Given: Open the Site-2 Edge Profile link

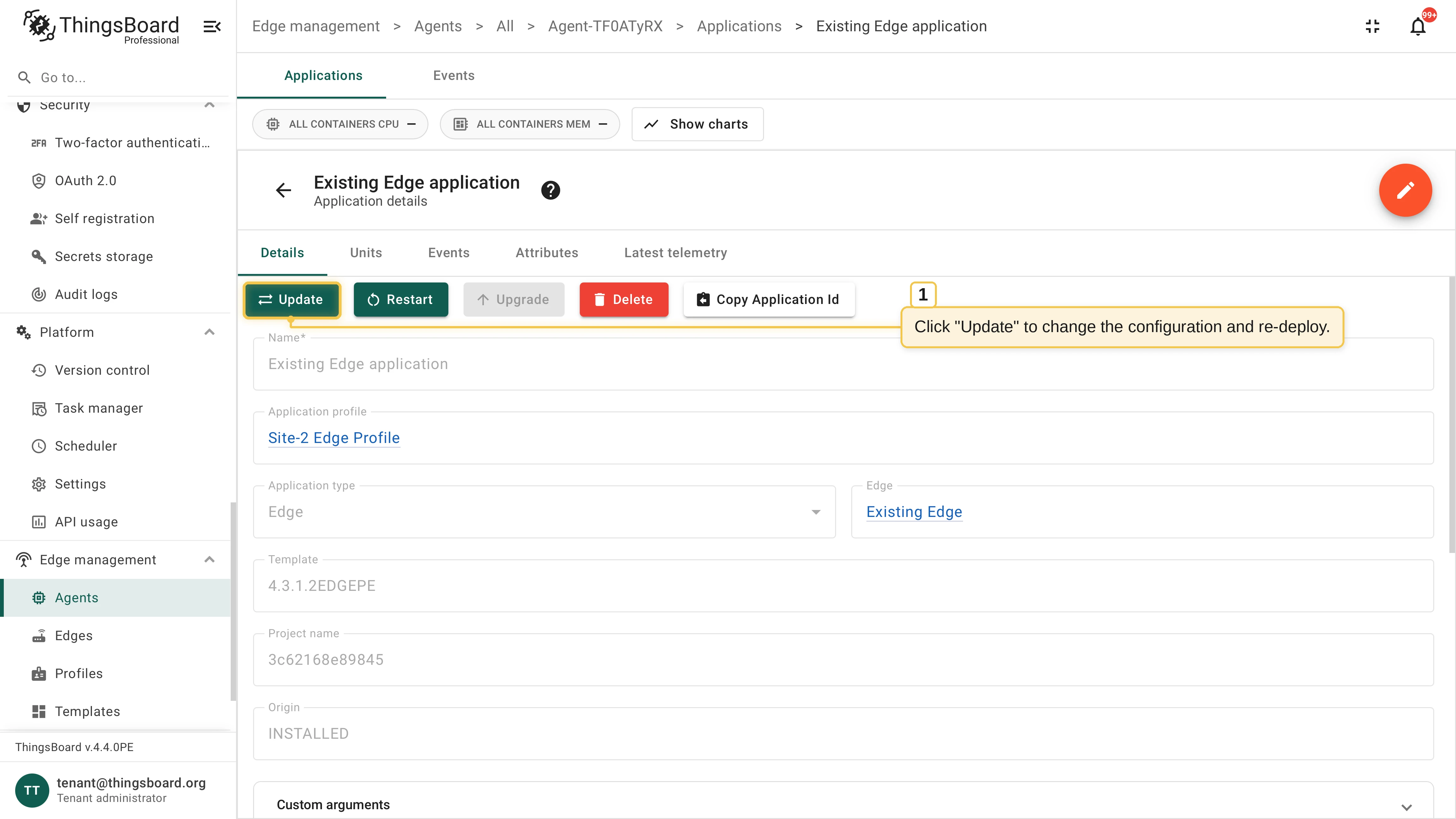Looking at the screenshot, I should (x=334, y=438).
